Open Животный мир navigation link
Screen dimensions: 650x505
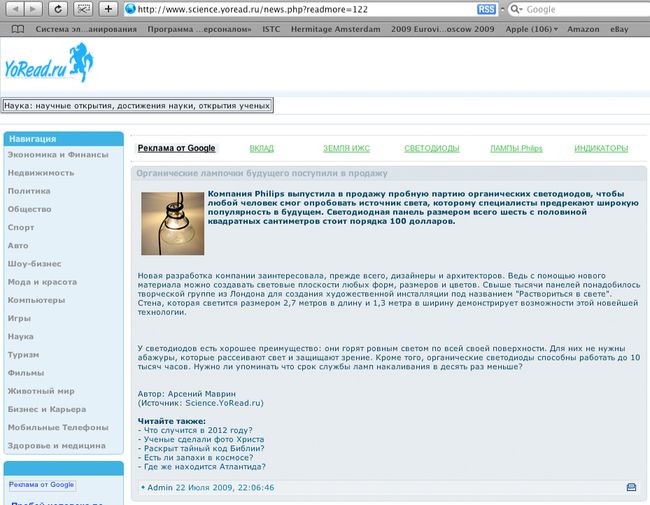pyautogui.click(x=41, y=391)
